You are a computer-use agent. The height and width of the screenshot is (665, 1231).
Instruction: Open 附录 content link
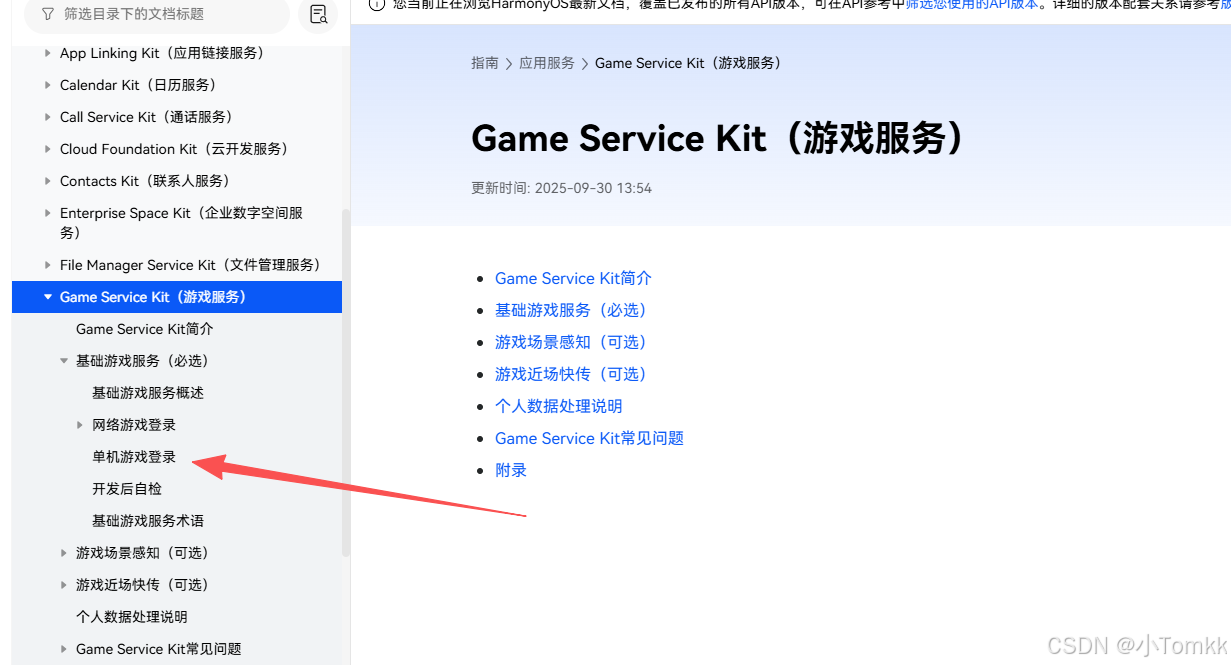[511, 470]
